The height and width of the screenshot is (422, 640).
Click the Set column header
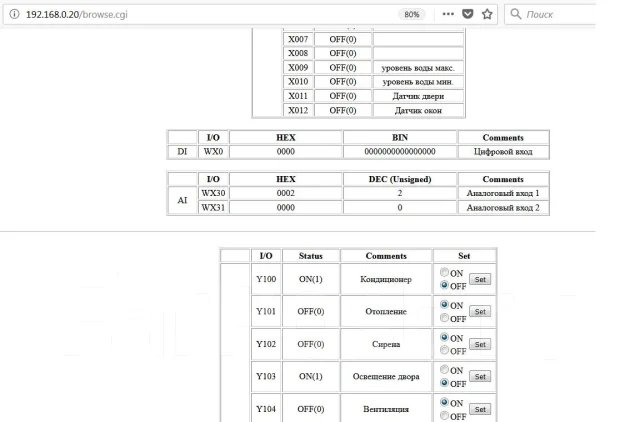[464, 256]
